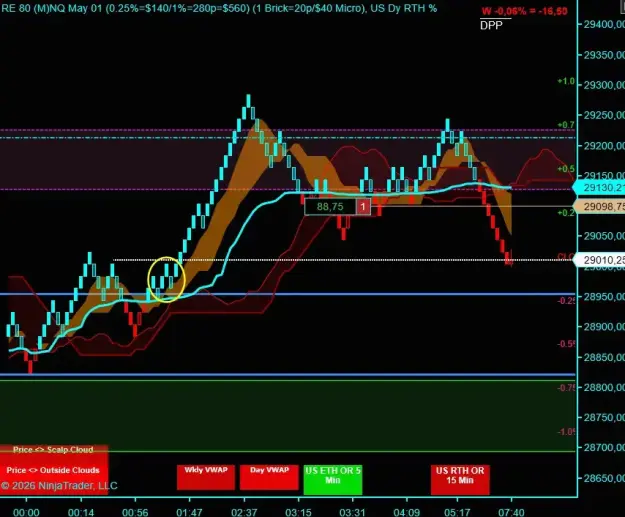Click the 03:31 time axis label
Image resolution: width=625 pixels, height=517 pixels.
coord(352,512)
